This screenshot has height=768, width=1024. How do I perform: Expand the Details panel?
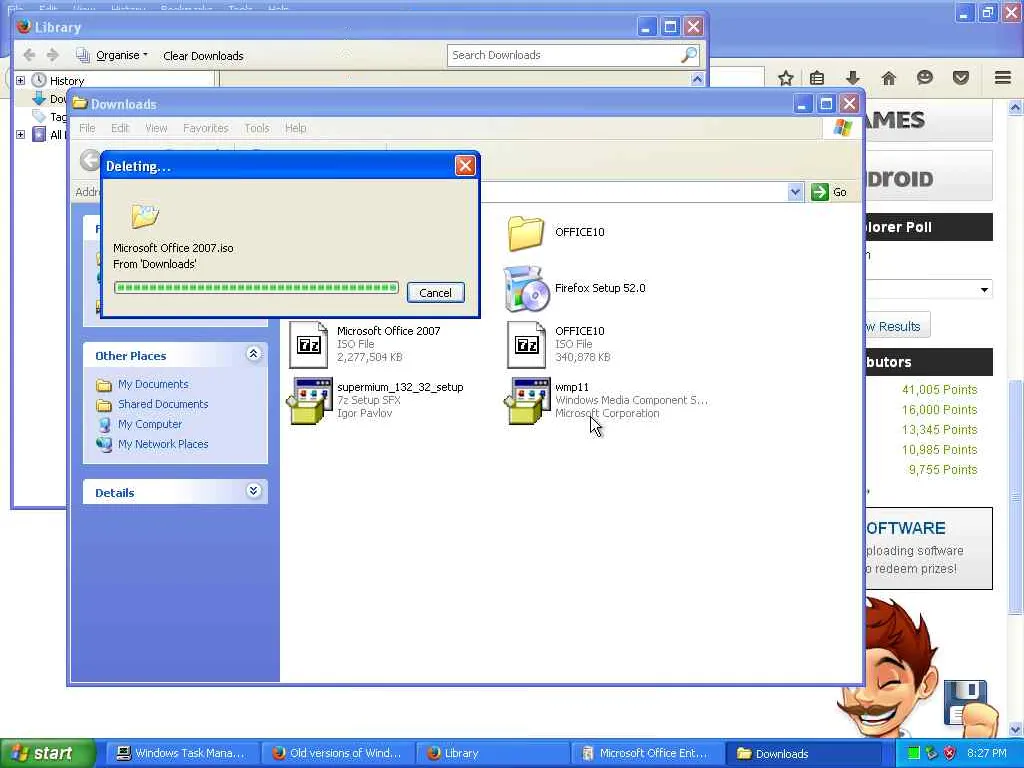(x=254, y=491)
